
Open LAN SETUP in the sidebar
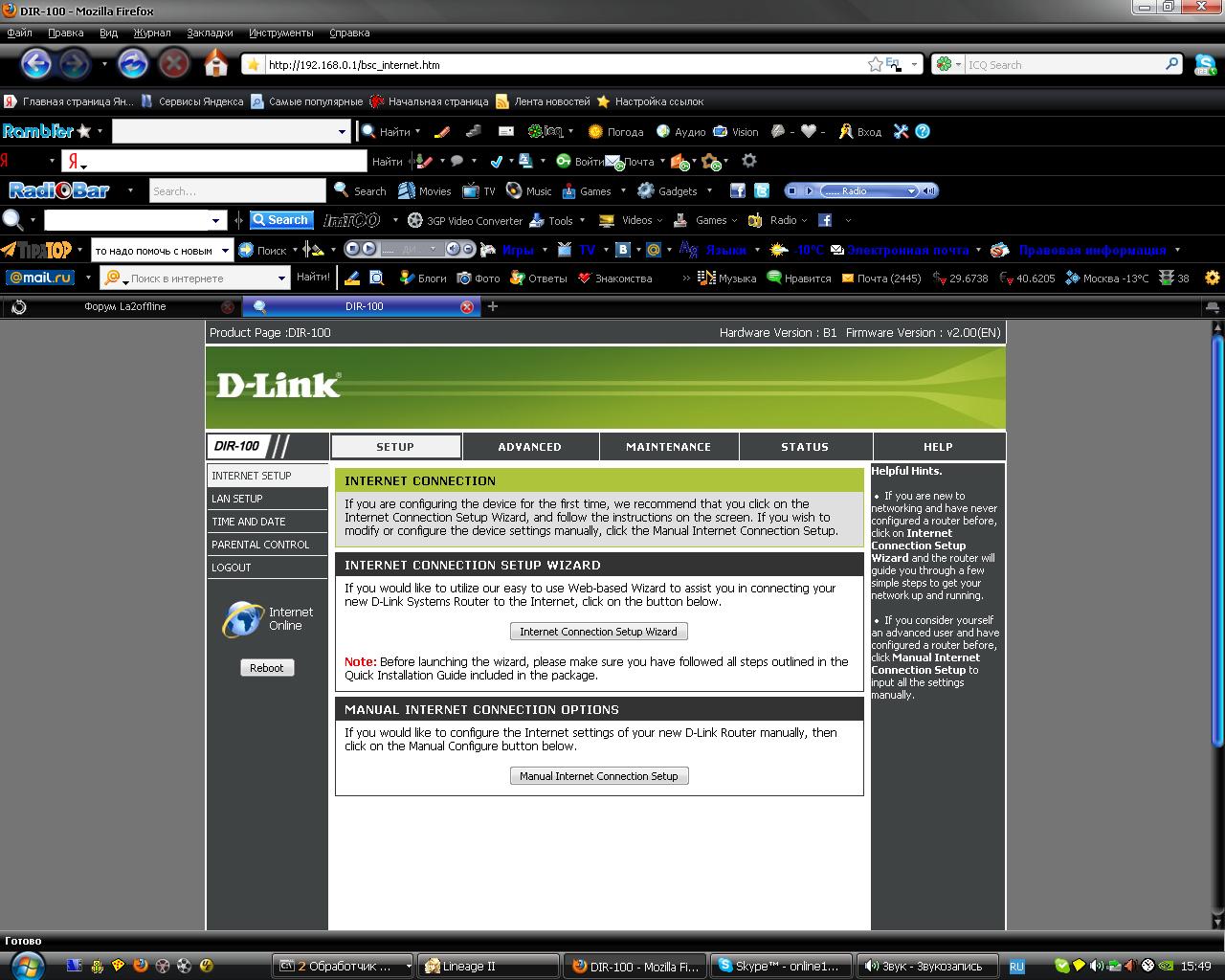coord(267,499)
